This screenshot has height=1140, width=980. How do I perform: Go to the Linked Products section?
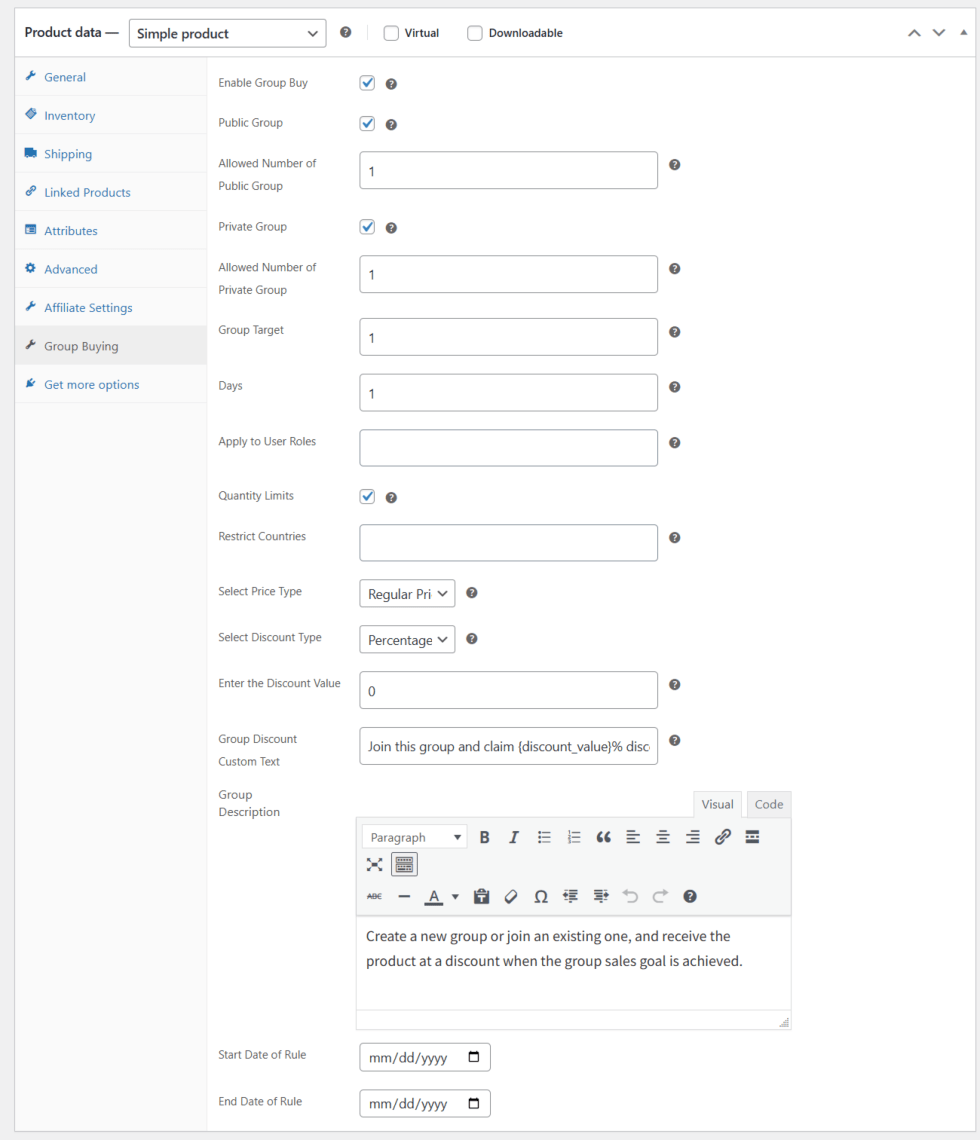tap(87, 192)
